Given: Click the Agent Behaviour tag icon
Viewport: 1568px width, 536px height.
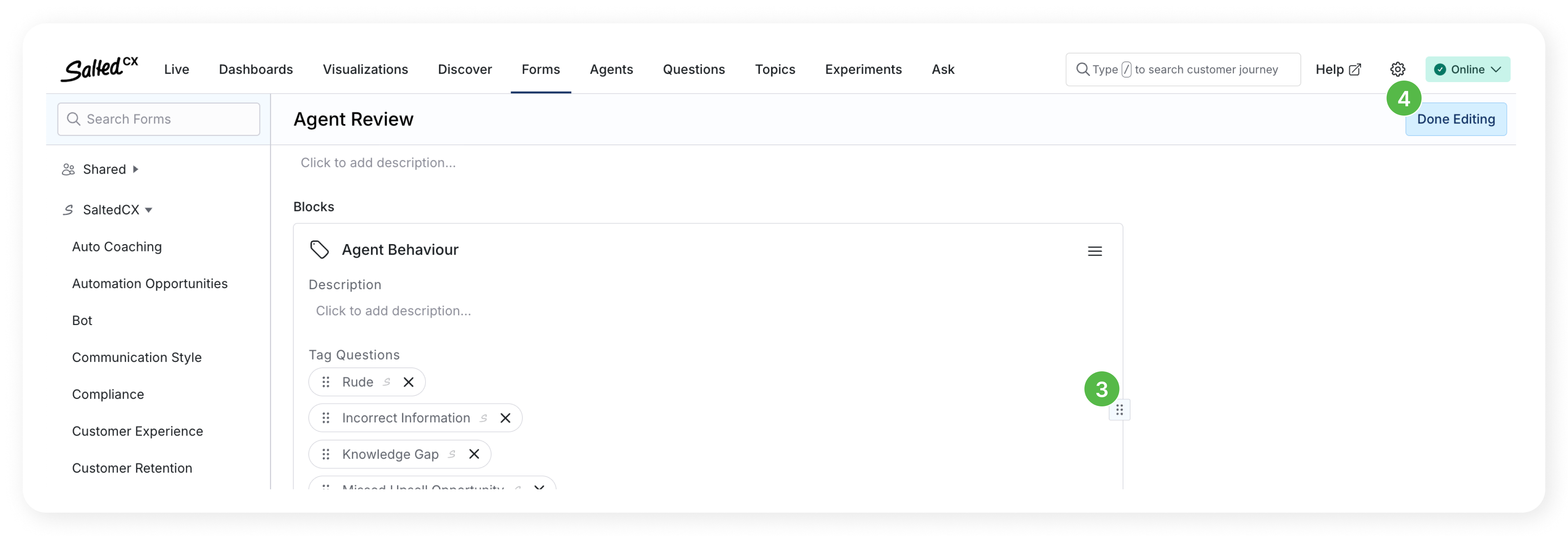Looking at the screenshot, I should point(320,250).
